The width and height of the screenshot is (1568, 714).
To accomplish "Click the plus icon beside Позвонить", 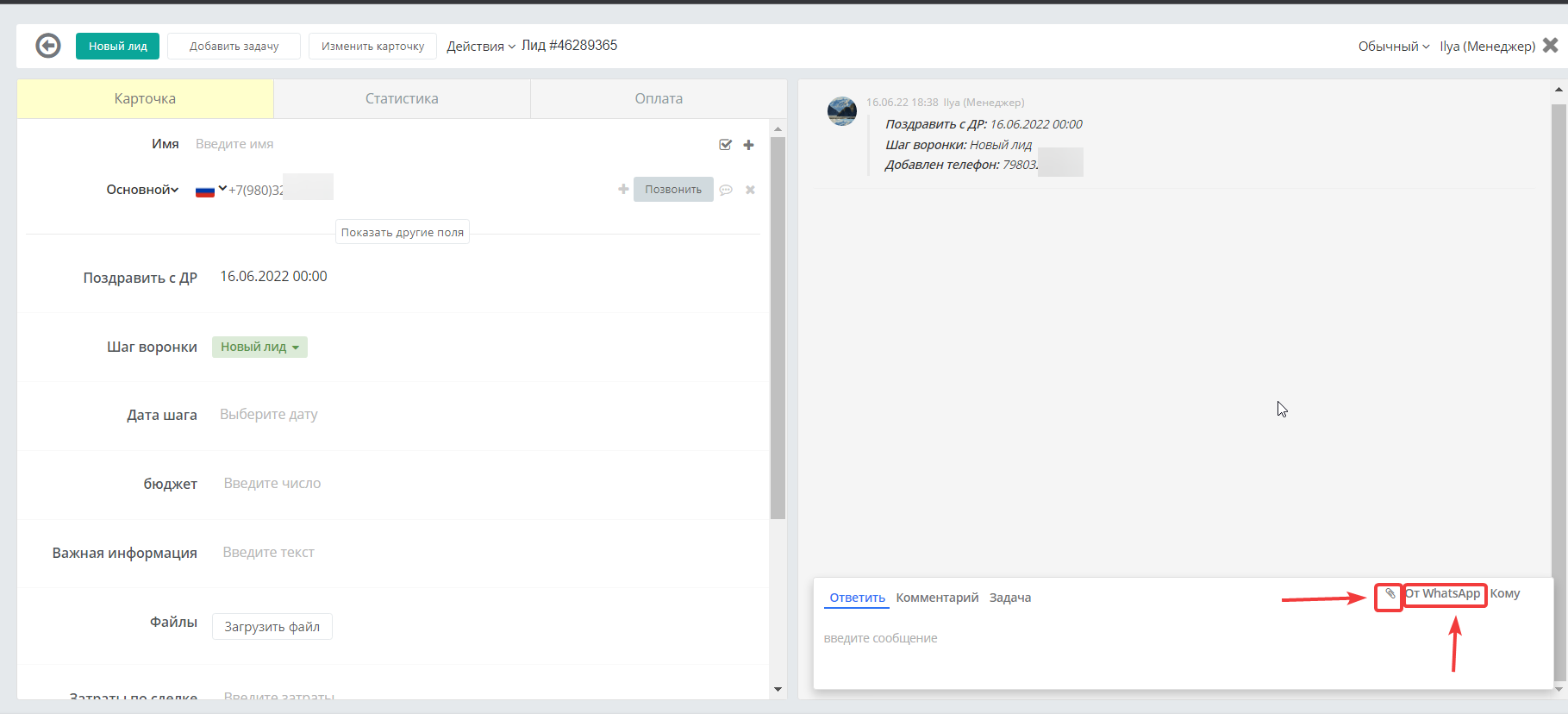I will click(x=623, y=189).
